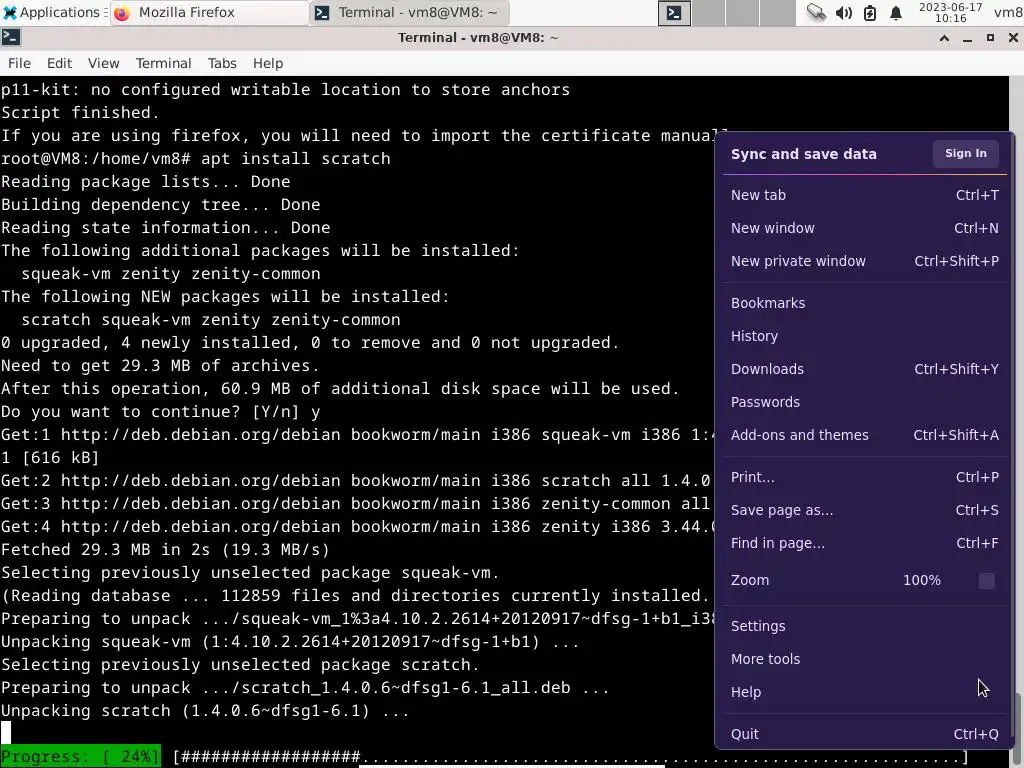Select the workspace showing the terminal icon

(x=674, y=12)
